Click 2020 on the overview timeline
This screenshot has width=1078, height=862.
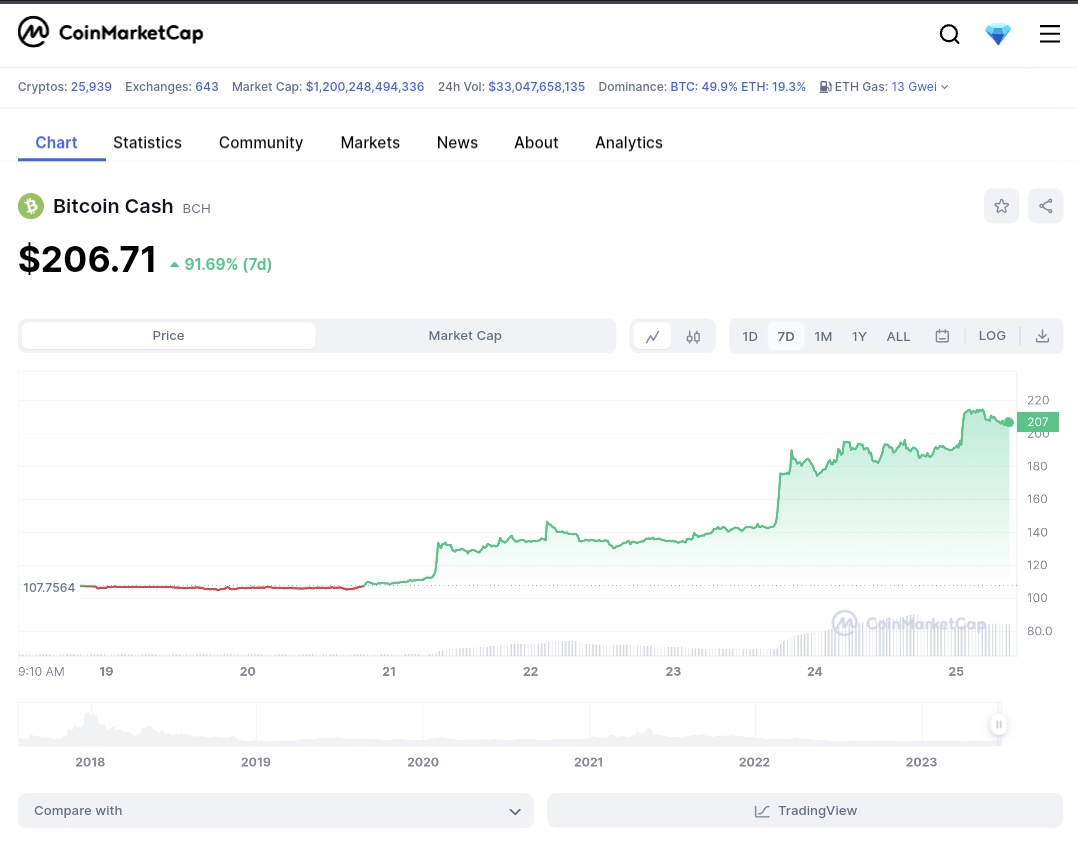coord(422,762)
